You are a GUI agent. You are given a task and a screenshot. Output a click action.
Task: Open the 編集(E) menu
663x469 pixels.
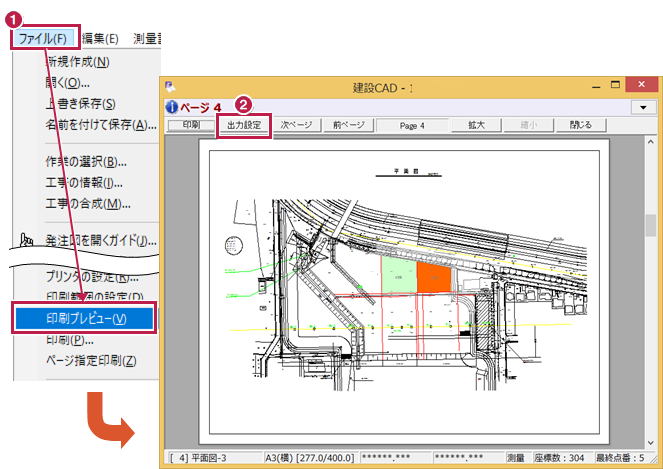point(100,38)
